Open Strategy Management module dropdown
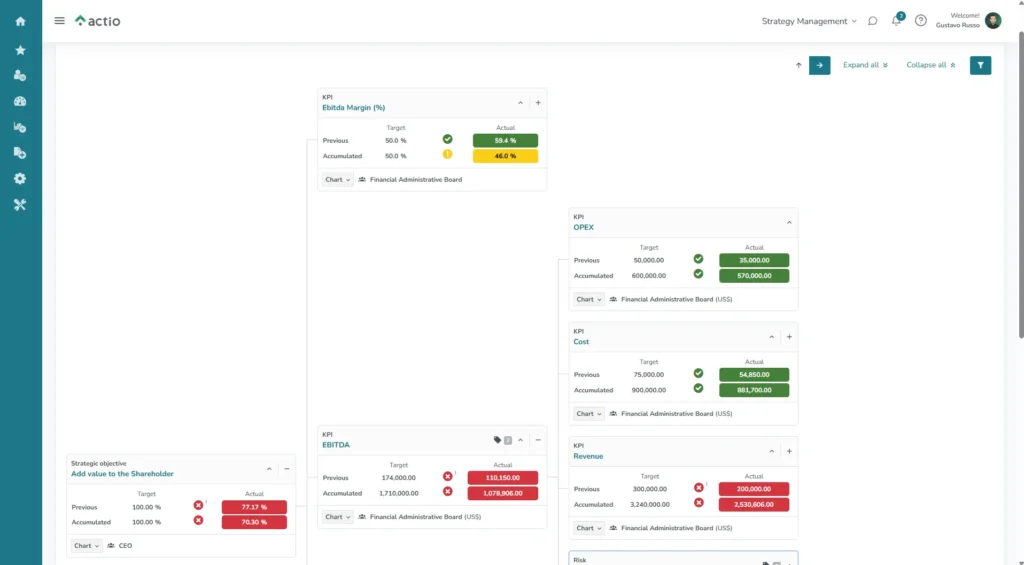1024x565 pixels. point(809,21)
